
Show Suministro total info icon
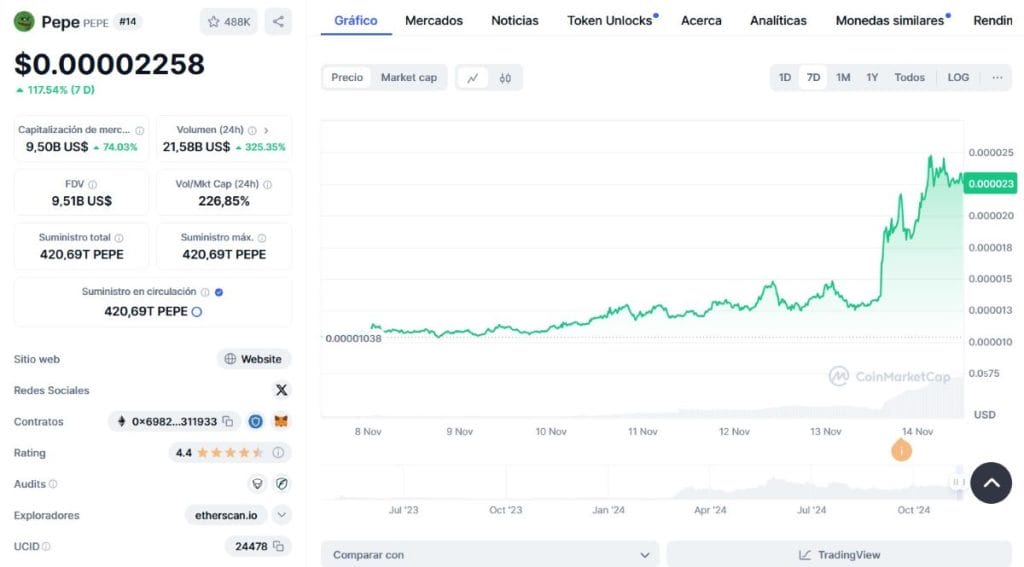coord(119,238)
